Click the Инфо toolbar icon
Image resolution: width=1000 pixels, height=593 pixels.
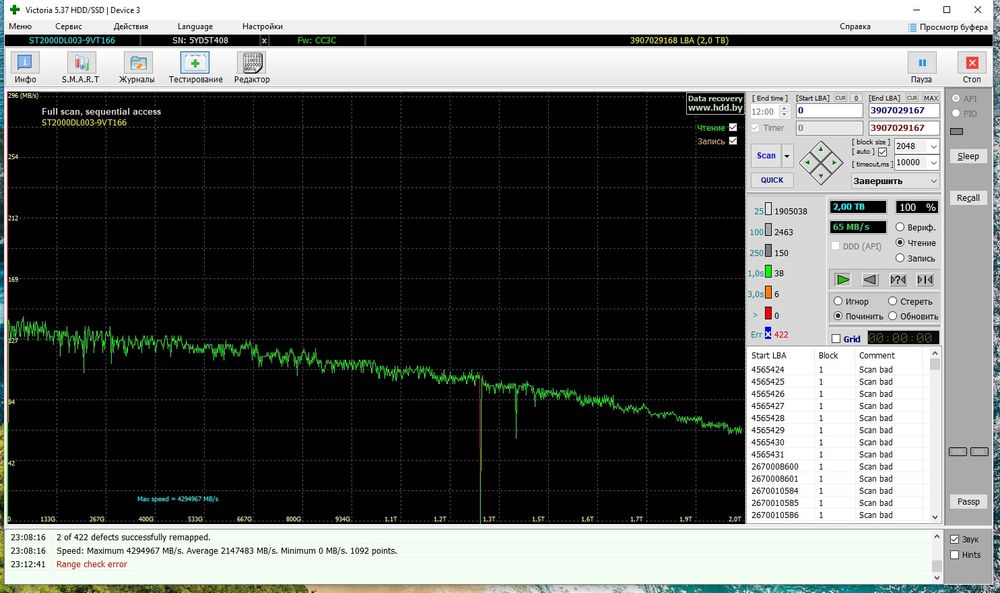(25, 67)
